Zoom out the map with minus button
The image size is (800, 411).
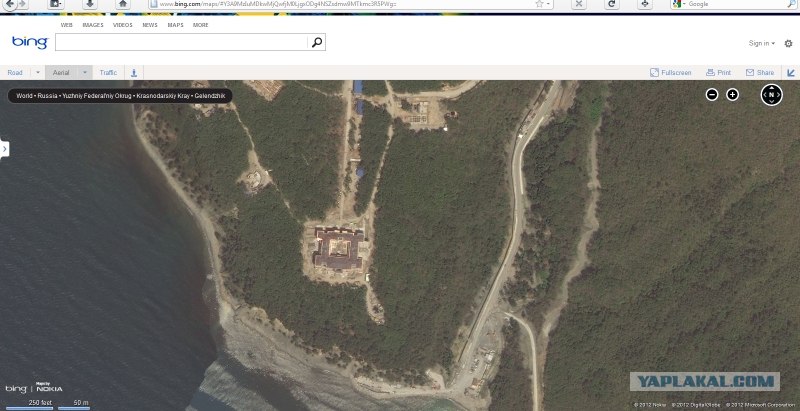point(712,94)
